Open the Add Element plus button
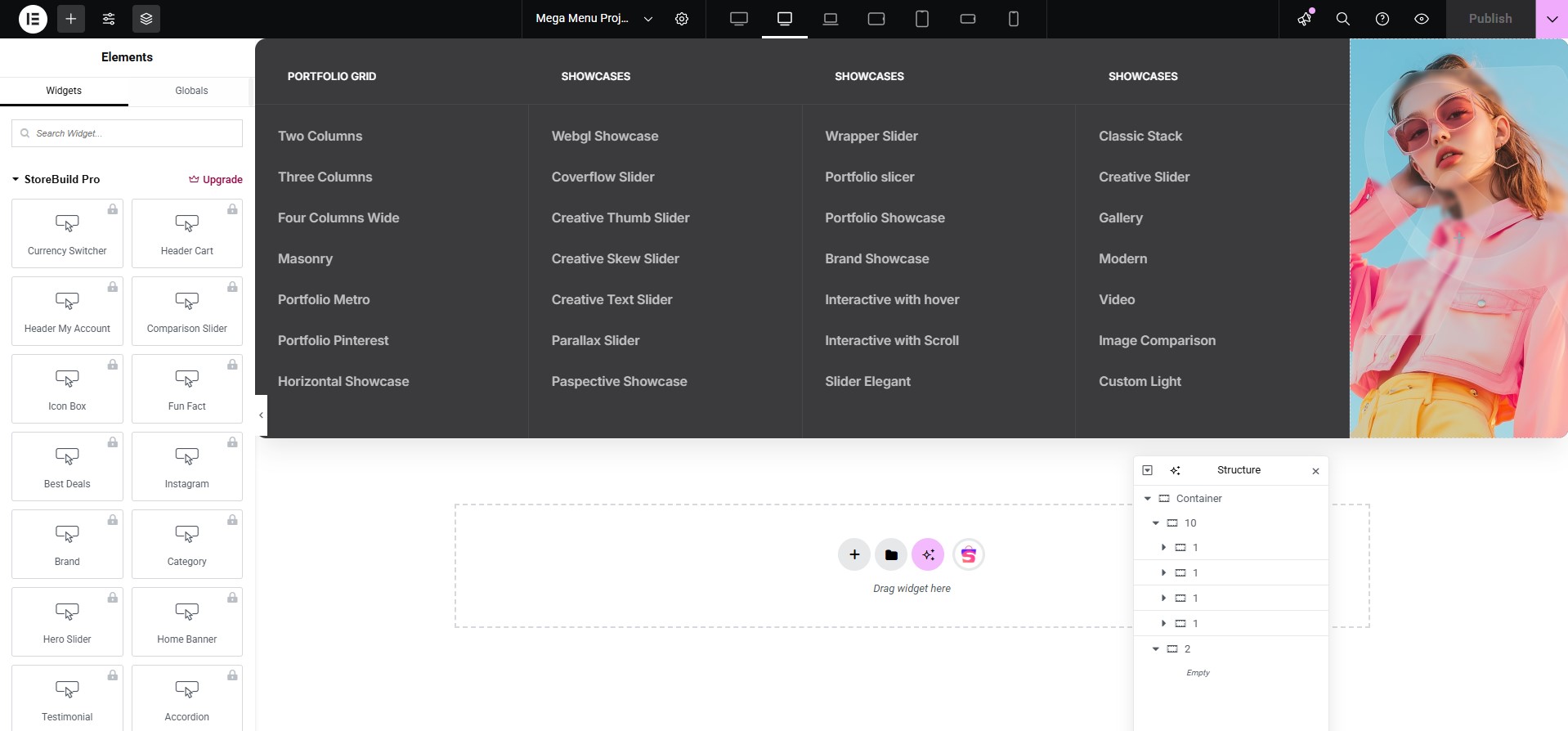The image size is (1568, 731). (x=71, y=19)
